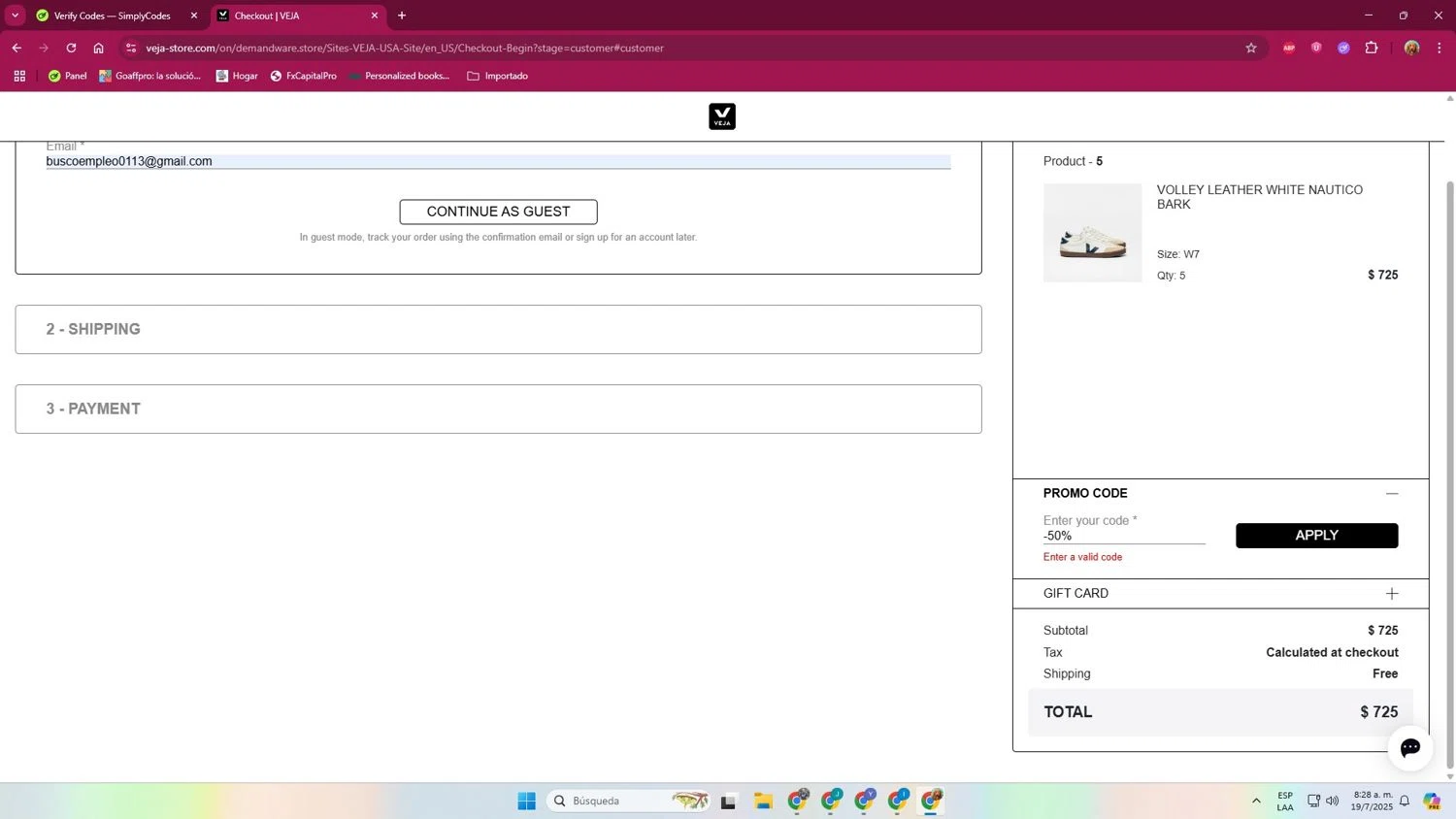Open the 2 - SHIPPING step
Screen dimensions: 1456x819
tap(498, 329)
